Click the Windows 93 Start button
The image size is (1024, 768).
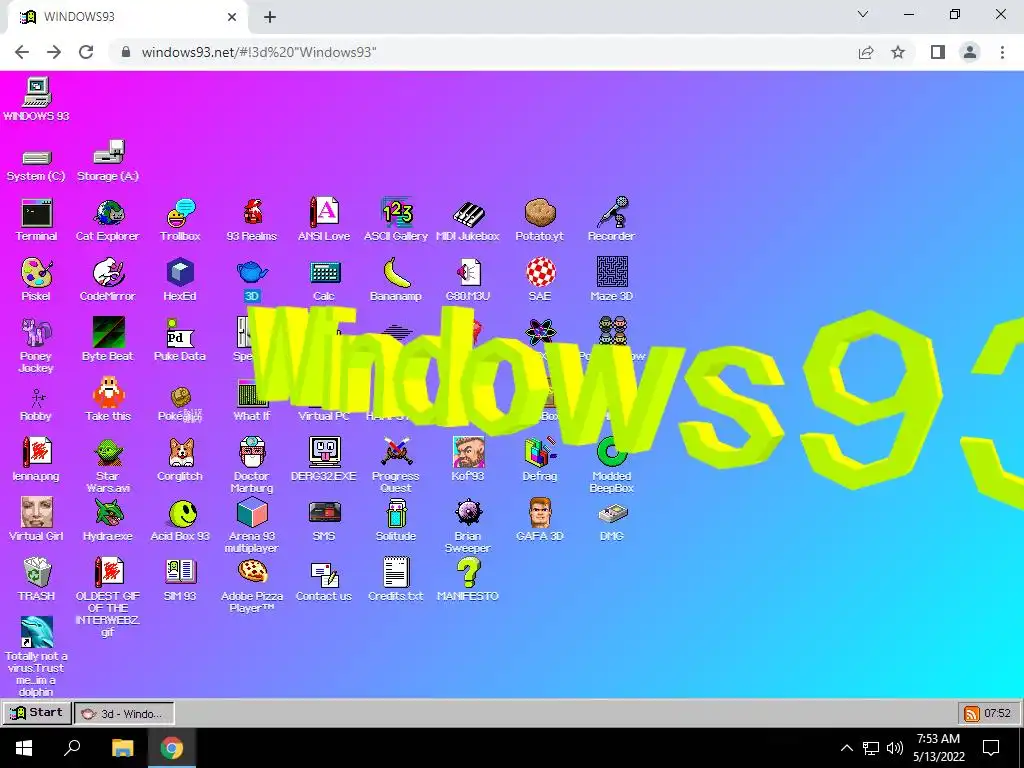(x=37, y=712)
